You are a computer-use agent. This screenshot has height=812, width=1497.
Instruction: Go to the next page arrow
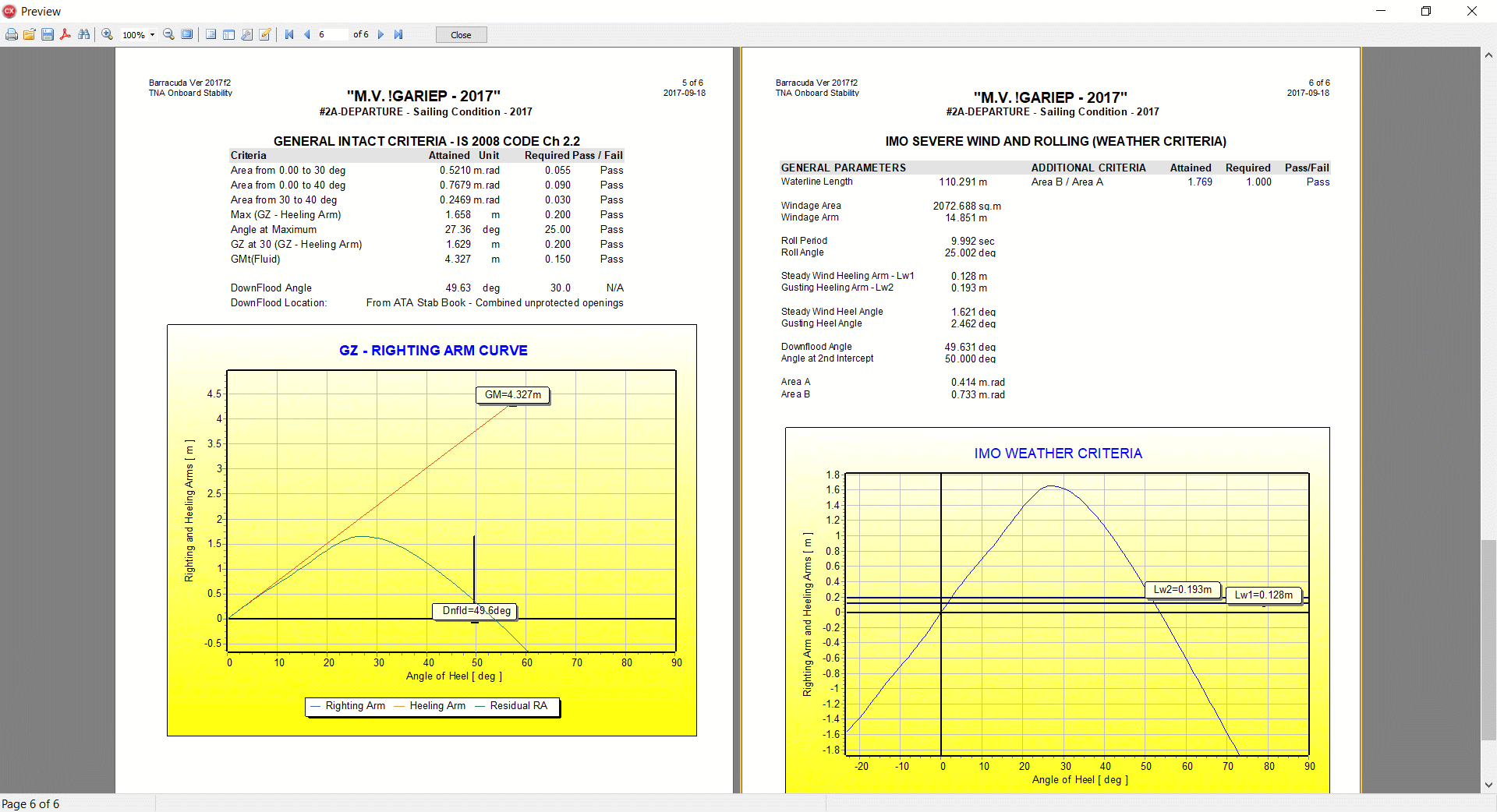(x=380, y=34)
